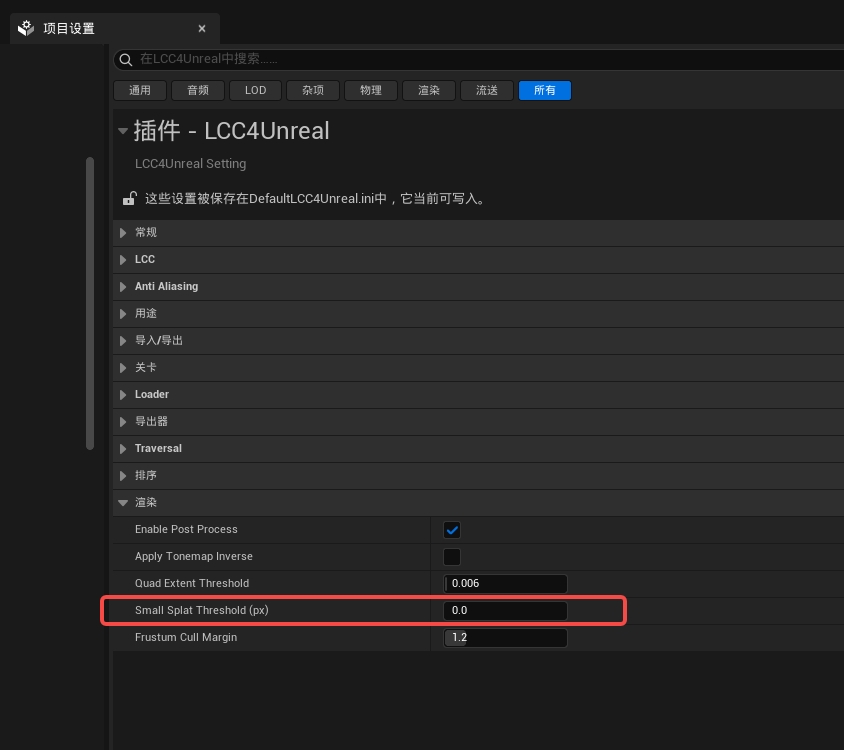Click the Enable Post Process label

tap(186, 529)
